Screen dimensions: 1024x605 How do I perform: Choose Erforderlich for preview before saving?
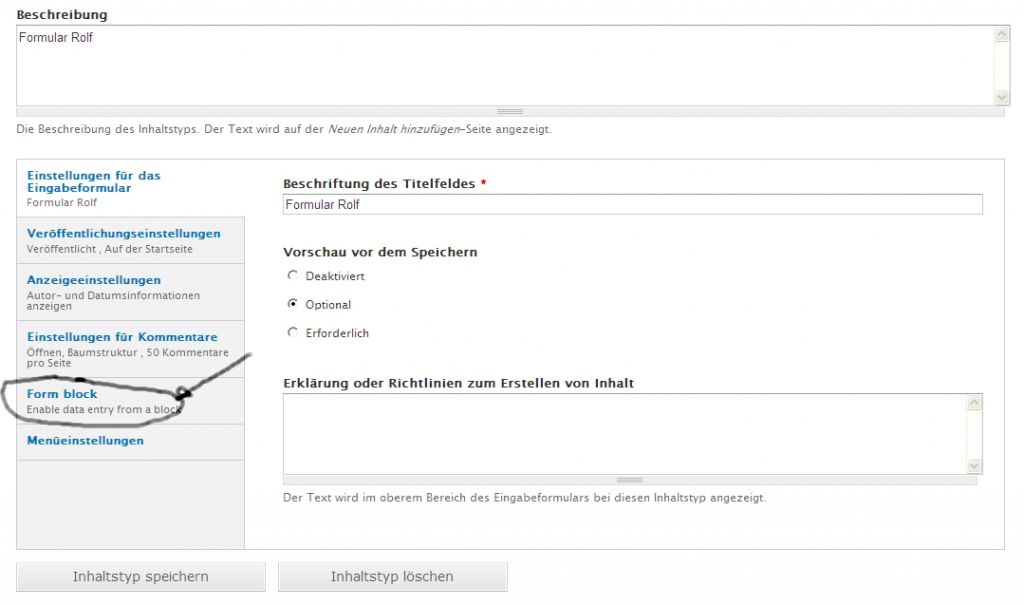point(292,333)
